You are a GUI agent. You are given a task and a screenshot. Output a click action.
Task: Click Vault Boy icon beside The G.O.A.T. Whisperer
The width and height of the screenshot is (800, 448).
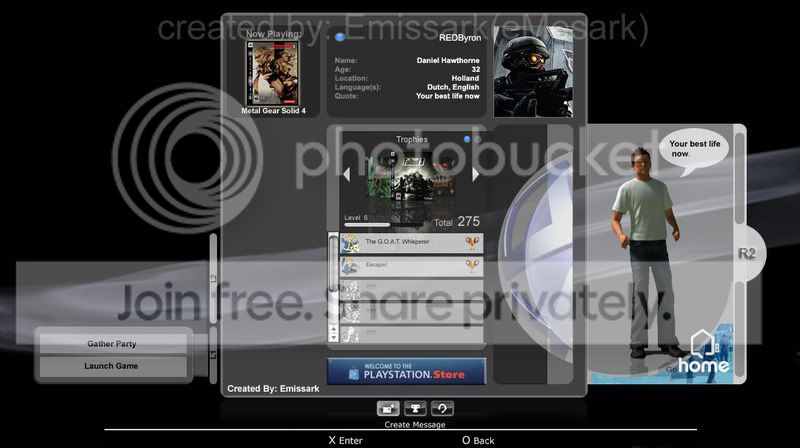[351, 243]
